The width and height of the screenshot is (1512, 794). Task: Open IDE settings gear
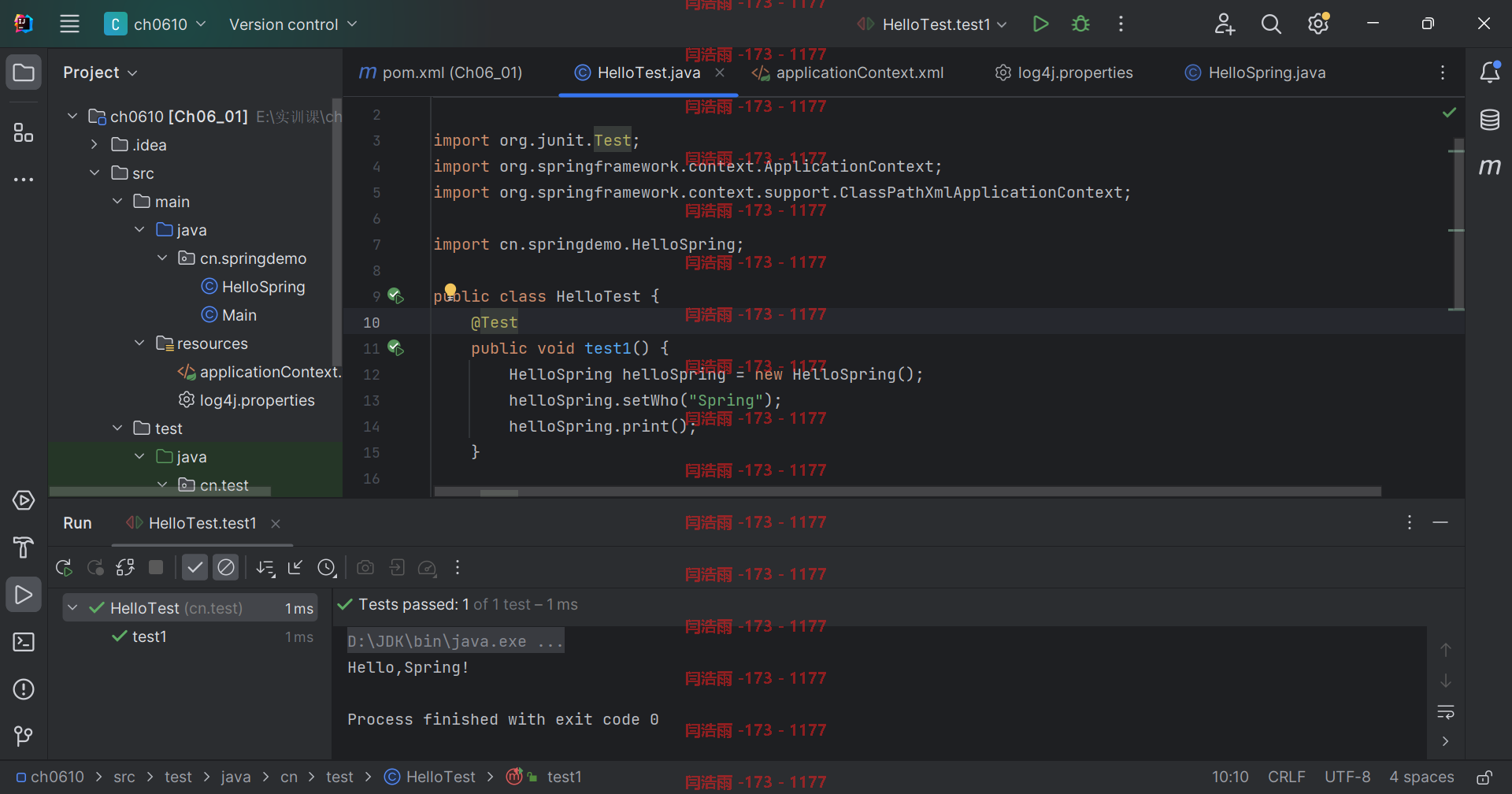1318,24
